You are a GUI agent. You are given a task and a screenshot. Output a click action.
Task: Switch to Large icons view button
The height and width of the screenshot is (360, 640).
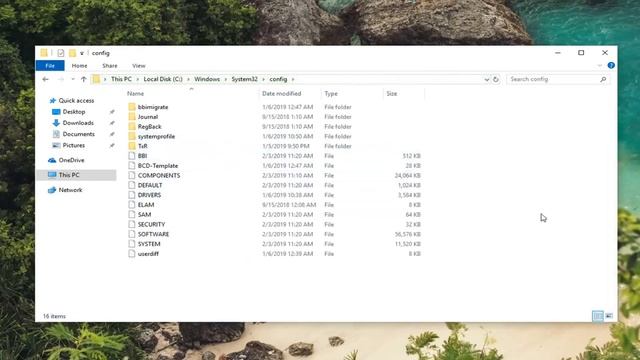609,316
